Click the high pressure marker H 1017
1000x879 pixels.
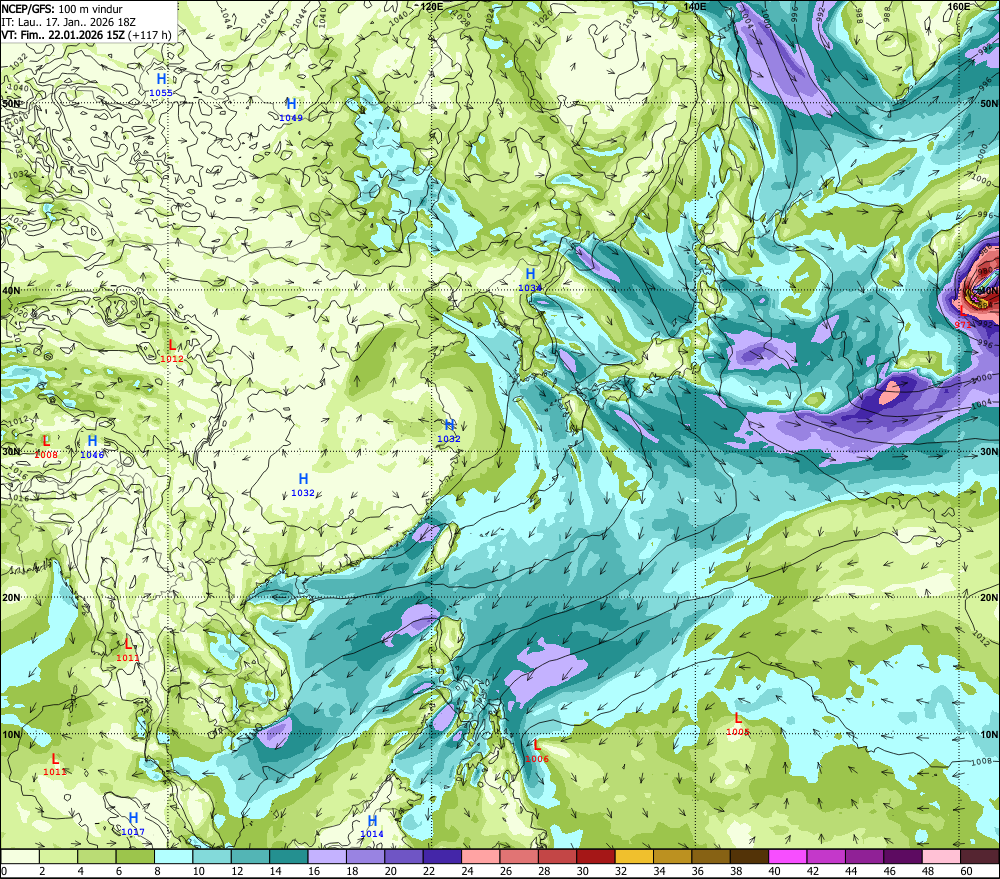pos(133,824)
